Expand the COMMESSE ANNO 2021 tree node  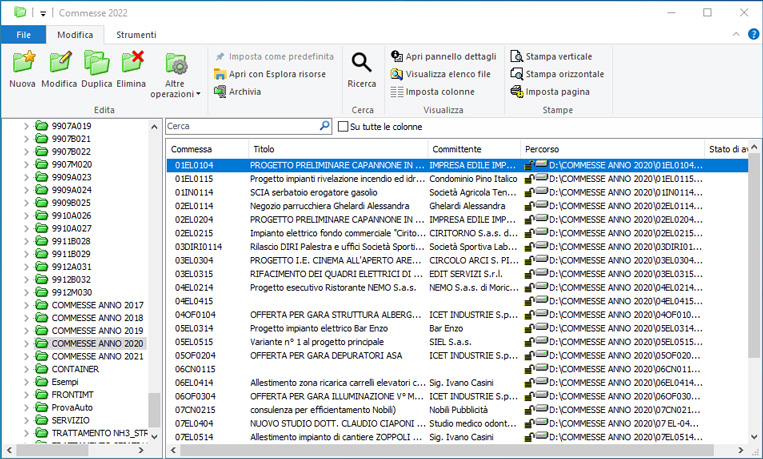click(x=26, y=356)
